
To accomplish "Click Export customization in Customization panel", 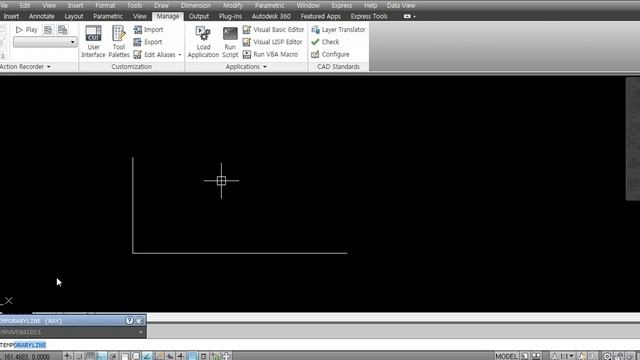I will (x=148, y=42).
